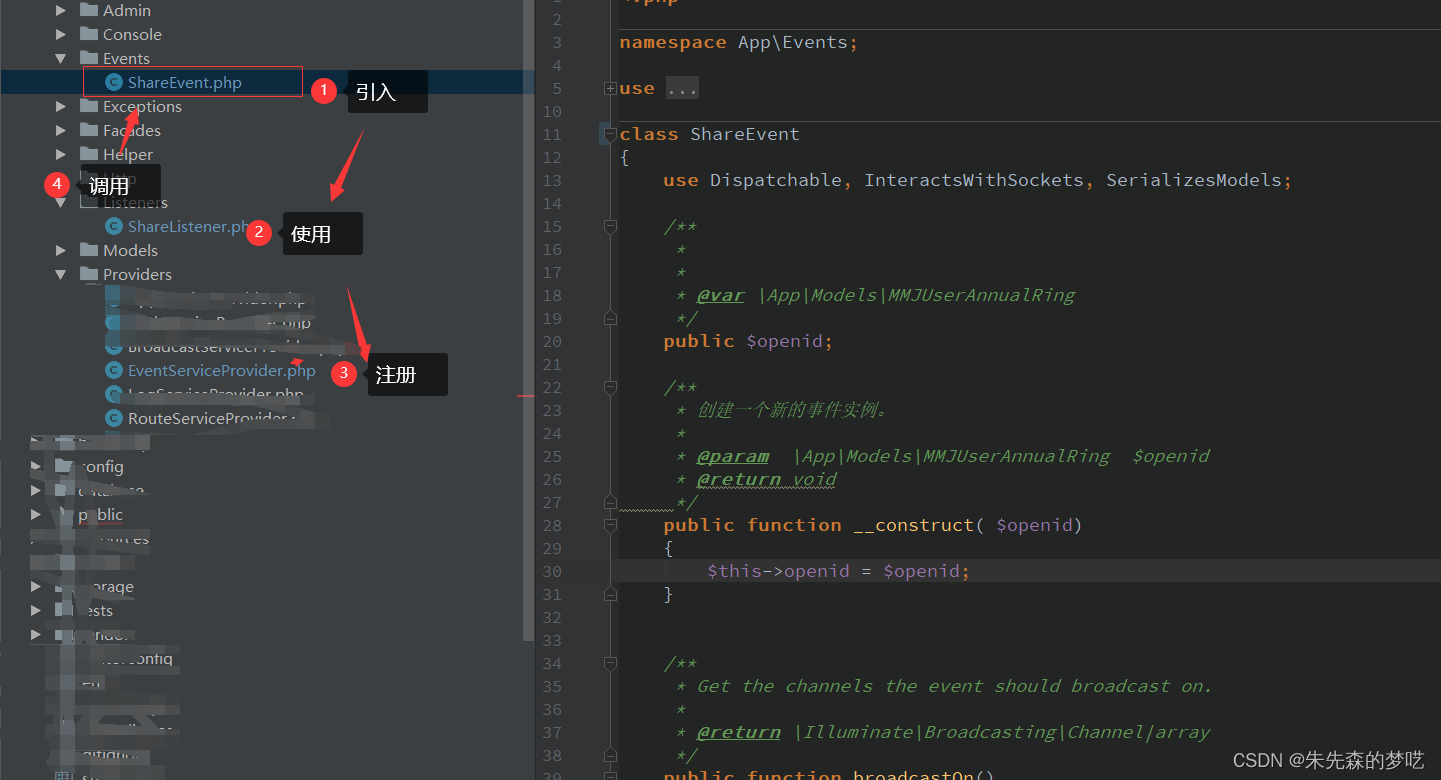Expand the Admin folder
The image size is (1441, 780).
61,10
